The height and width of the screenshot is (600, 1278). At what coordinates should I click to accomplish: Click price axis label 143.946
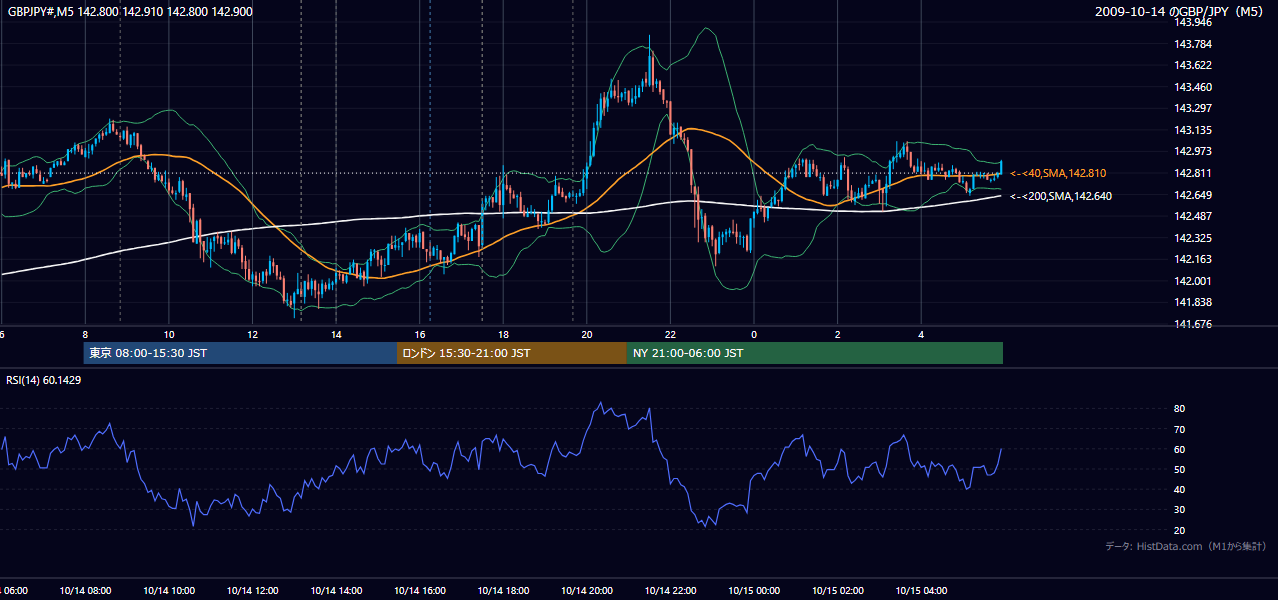[1193, 22]
